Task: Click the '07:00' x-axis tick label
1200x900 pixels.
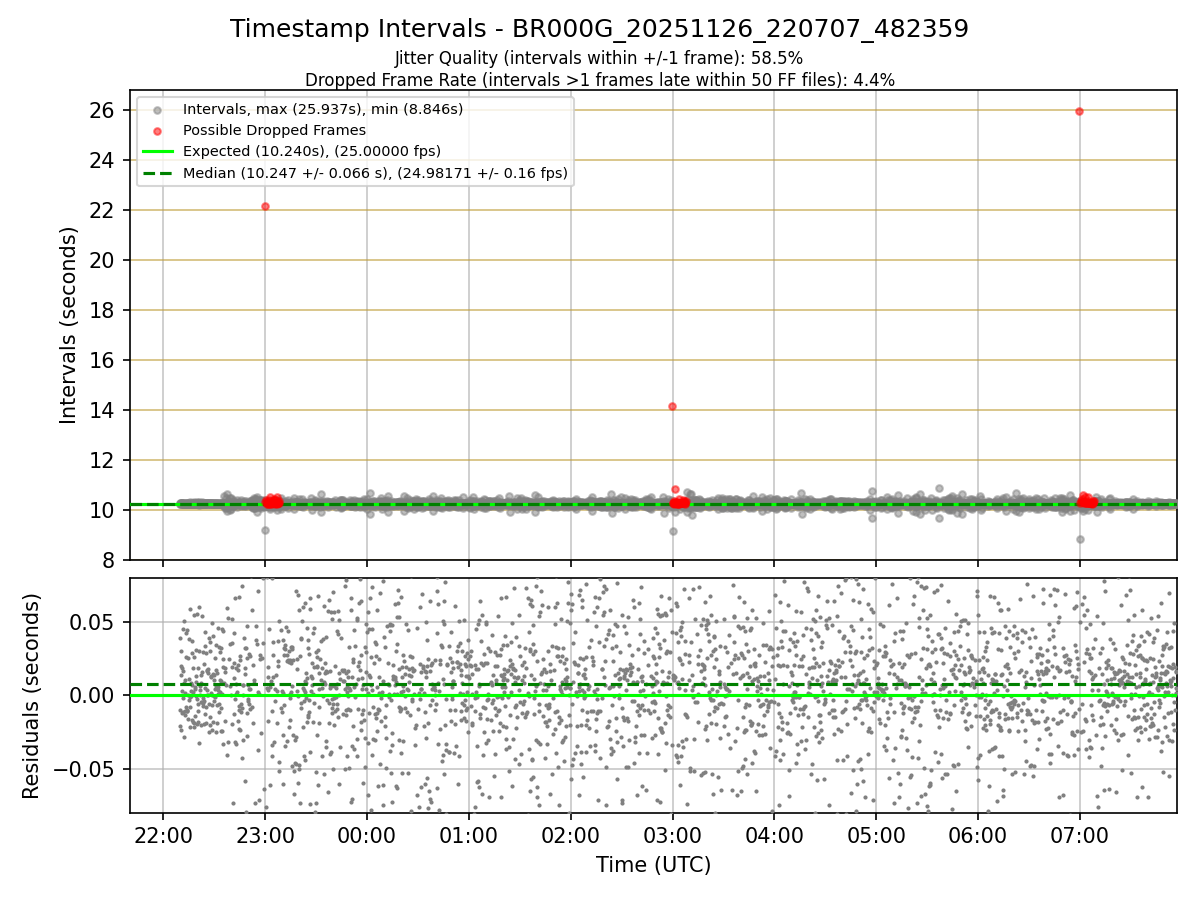Action: coord(1080,835)
